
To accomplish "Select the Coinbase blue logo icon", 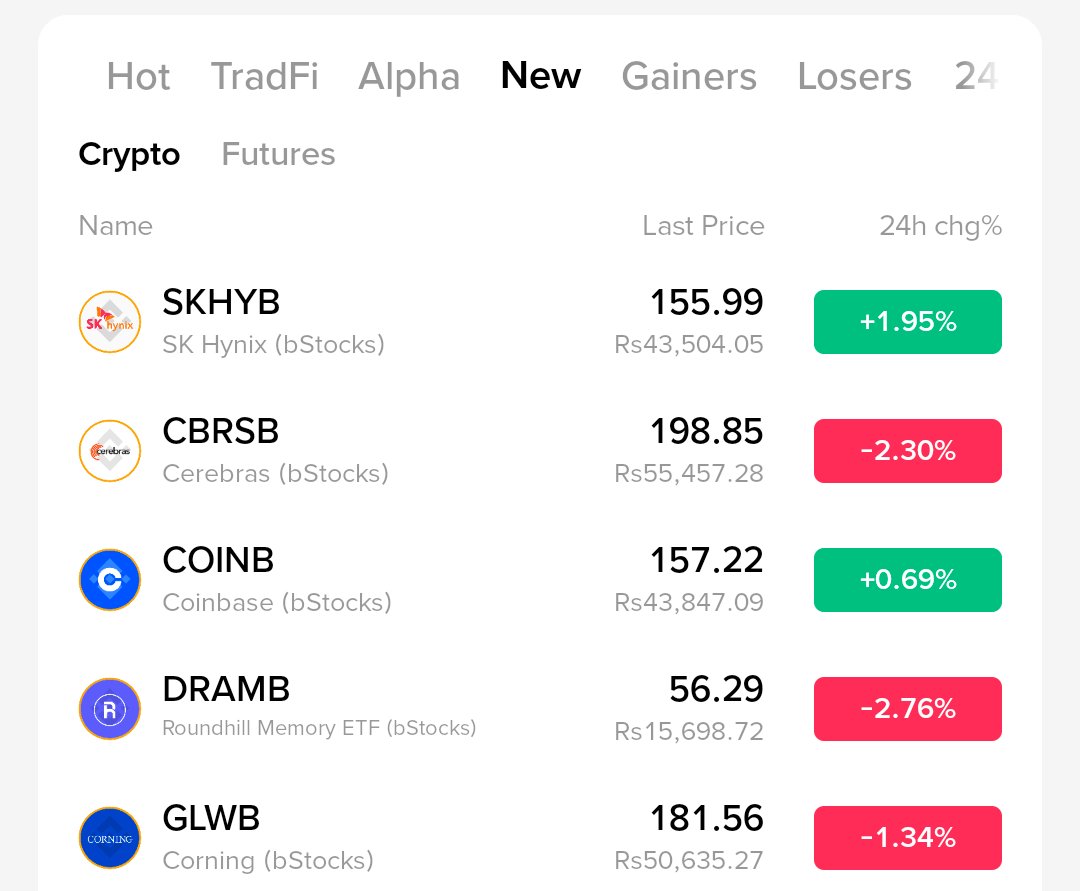I will click(110, 580).
